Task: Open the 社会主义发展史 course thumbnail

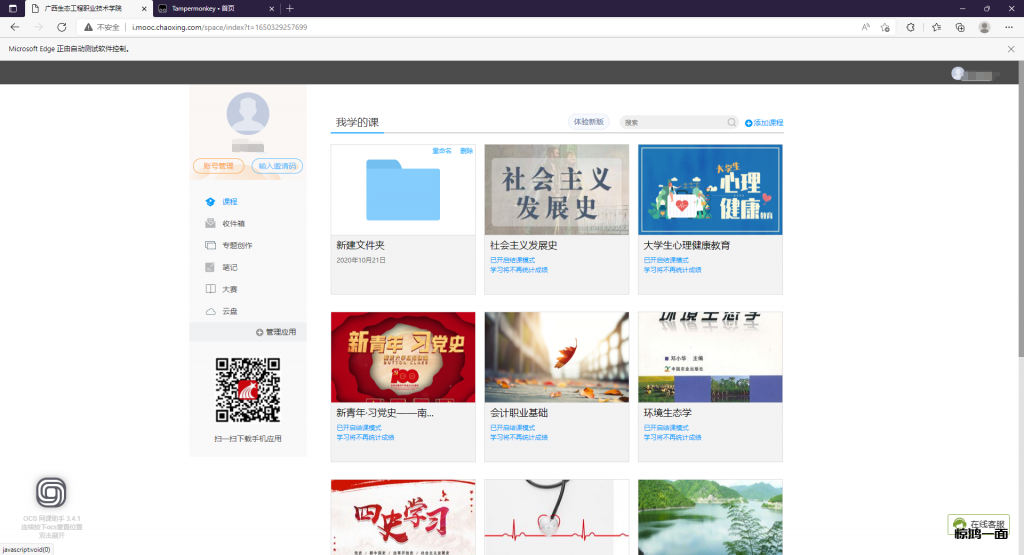Action: (x=556, y=189)
